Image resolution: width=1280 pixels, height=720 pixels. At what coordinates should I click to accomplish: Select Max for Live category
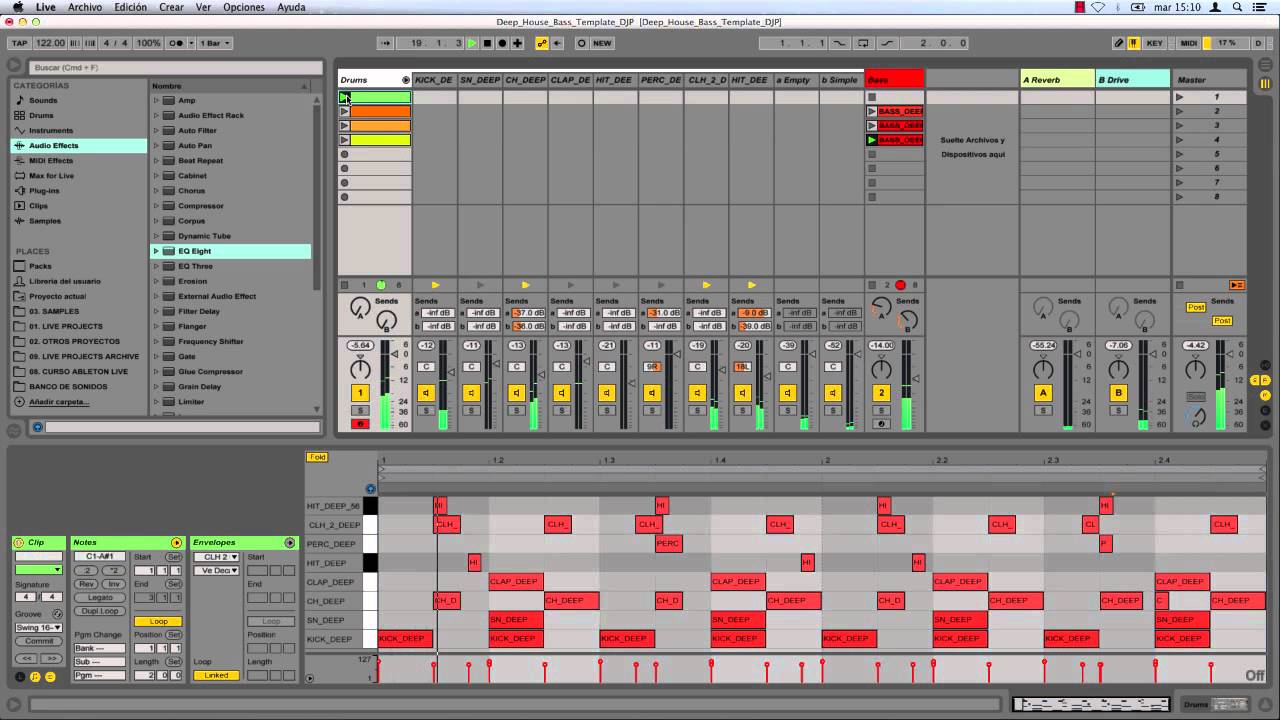point(51,175)
